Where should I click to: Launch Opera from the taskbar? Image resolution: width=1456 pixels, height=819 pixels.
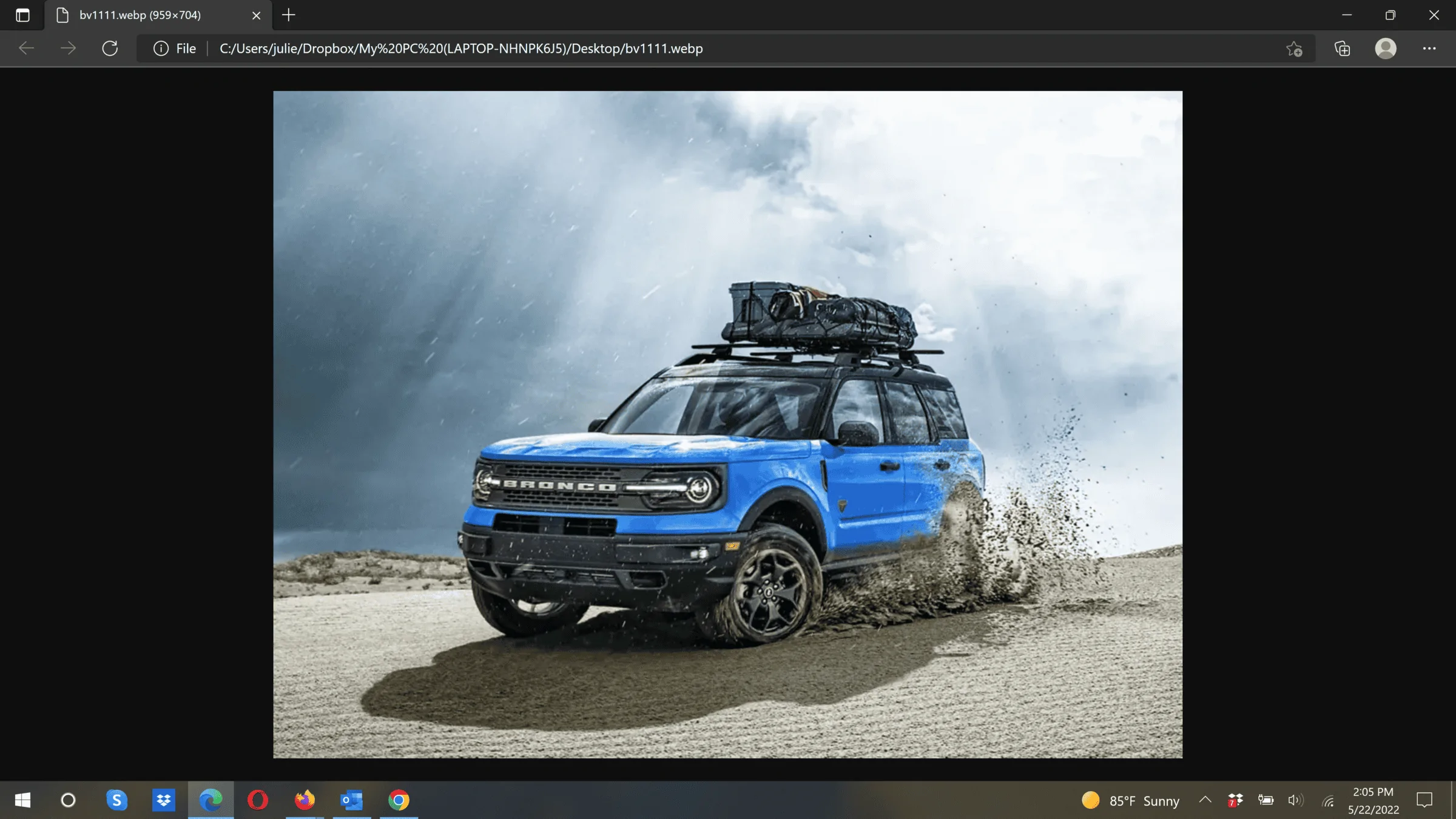pos(257,800)
